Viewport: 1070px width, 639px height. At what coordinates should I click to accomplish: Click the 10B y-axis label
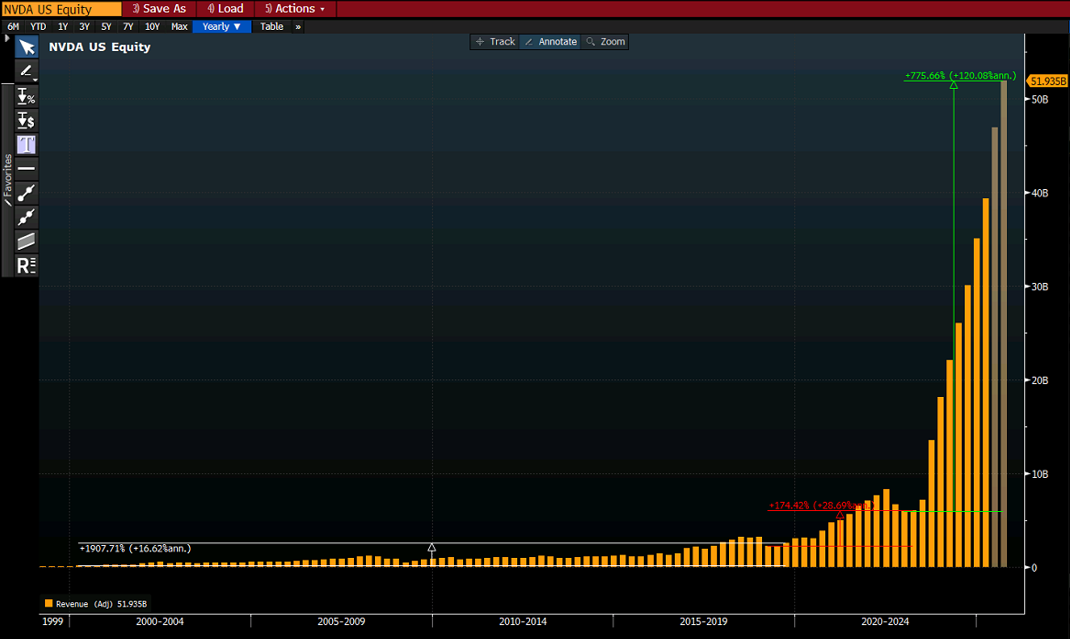pyautogui.click(x=1040, y=474)
